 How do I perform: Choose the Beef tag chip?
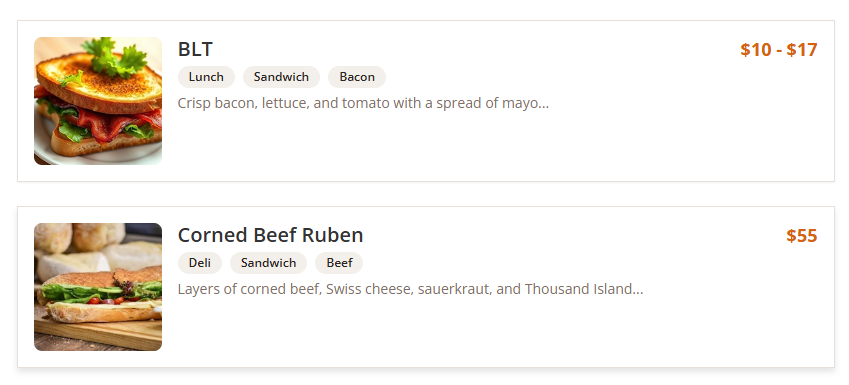(x=339, y=263)
